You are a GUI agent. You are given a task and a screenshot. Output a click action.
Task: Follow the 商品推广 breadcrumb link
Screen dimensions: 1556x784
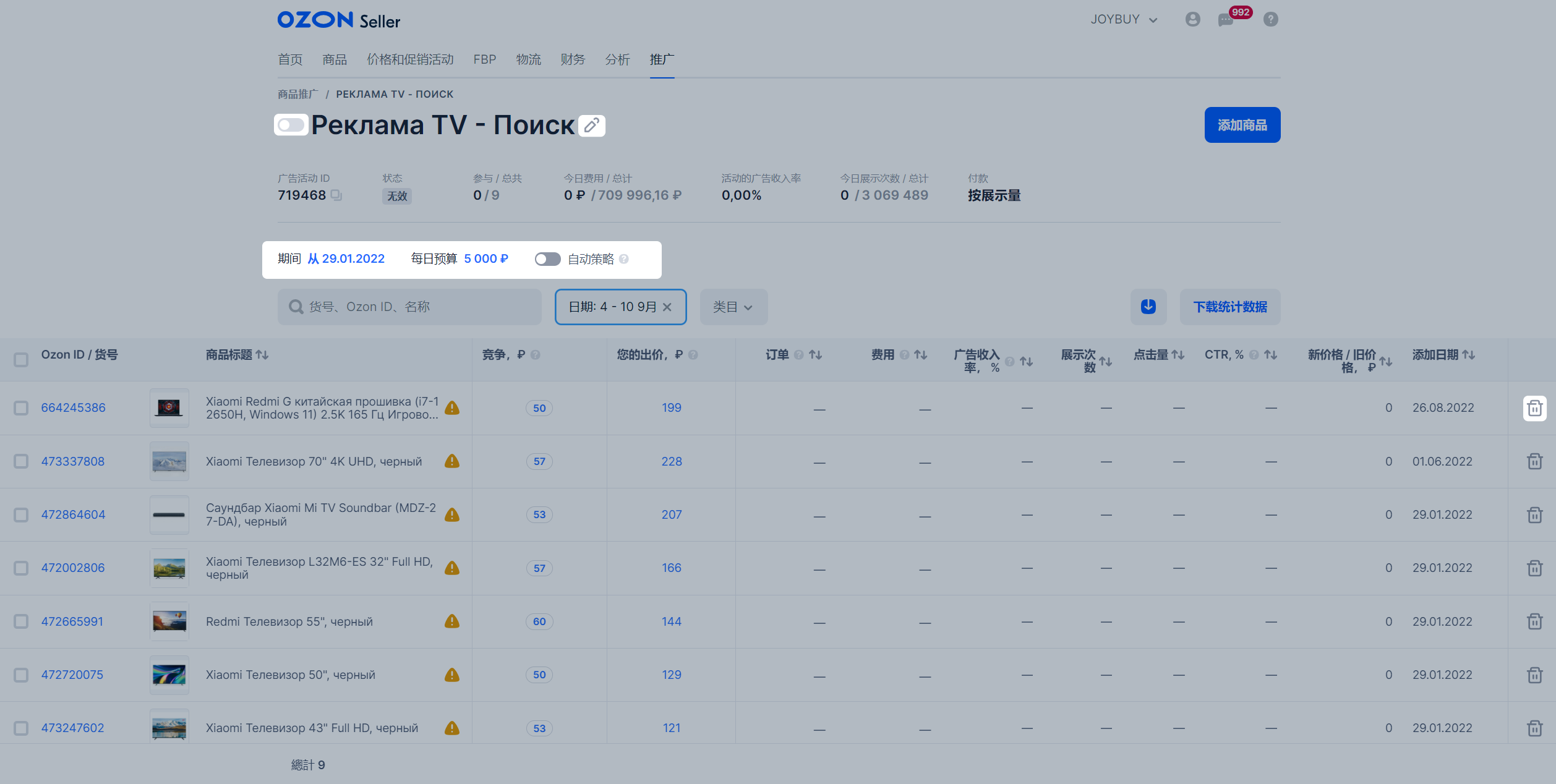tap(297, 95)
